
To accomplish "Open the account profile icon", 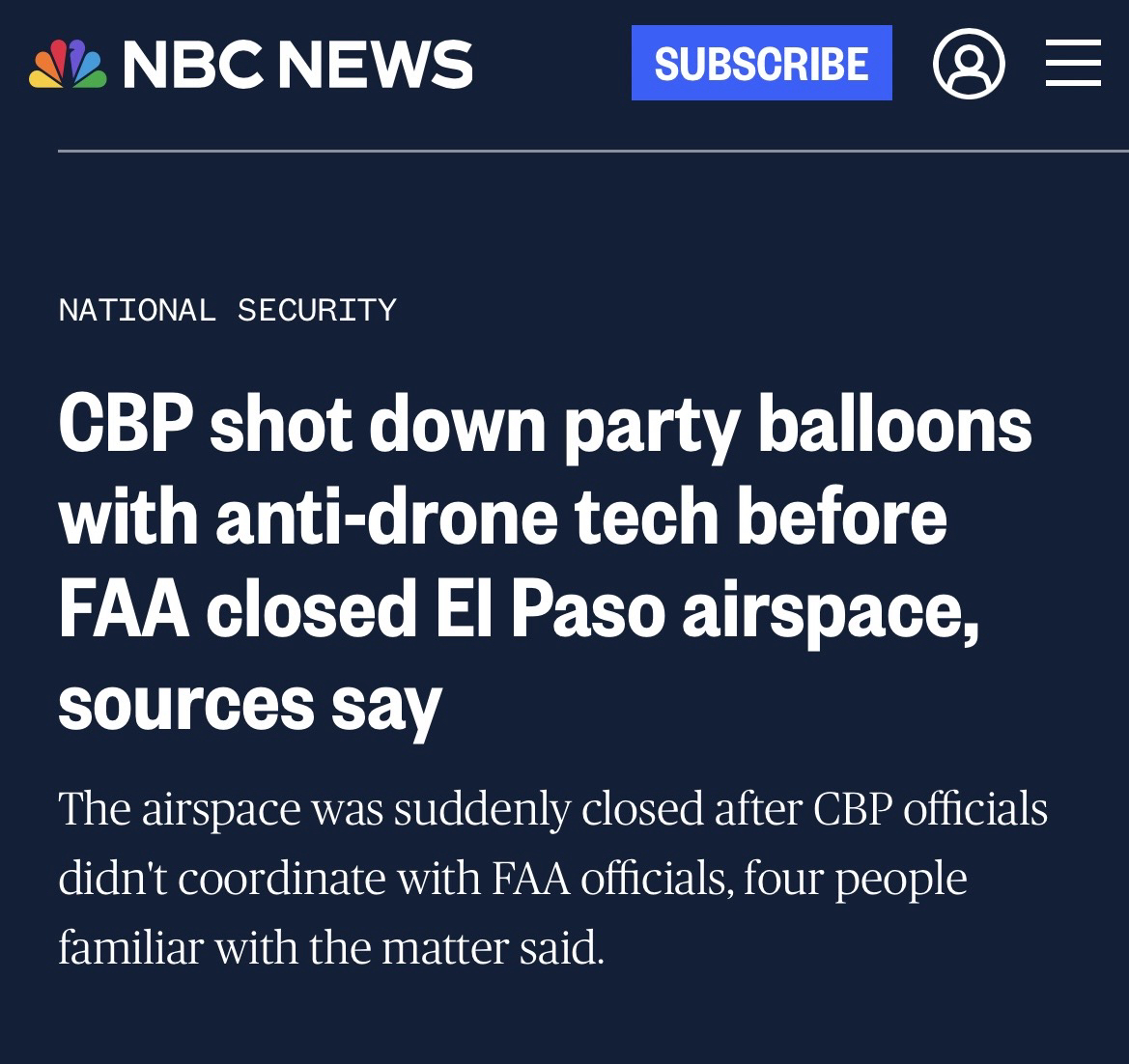I will click(x=969, y=64).
